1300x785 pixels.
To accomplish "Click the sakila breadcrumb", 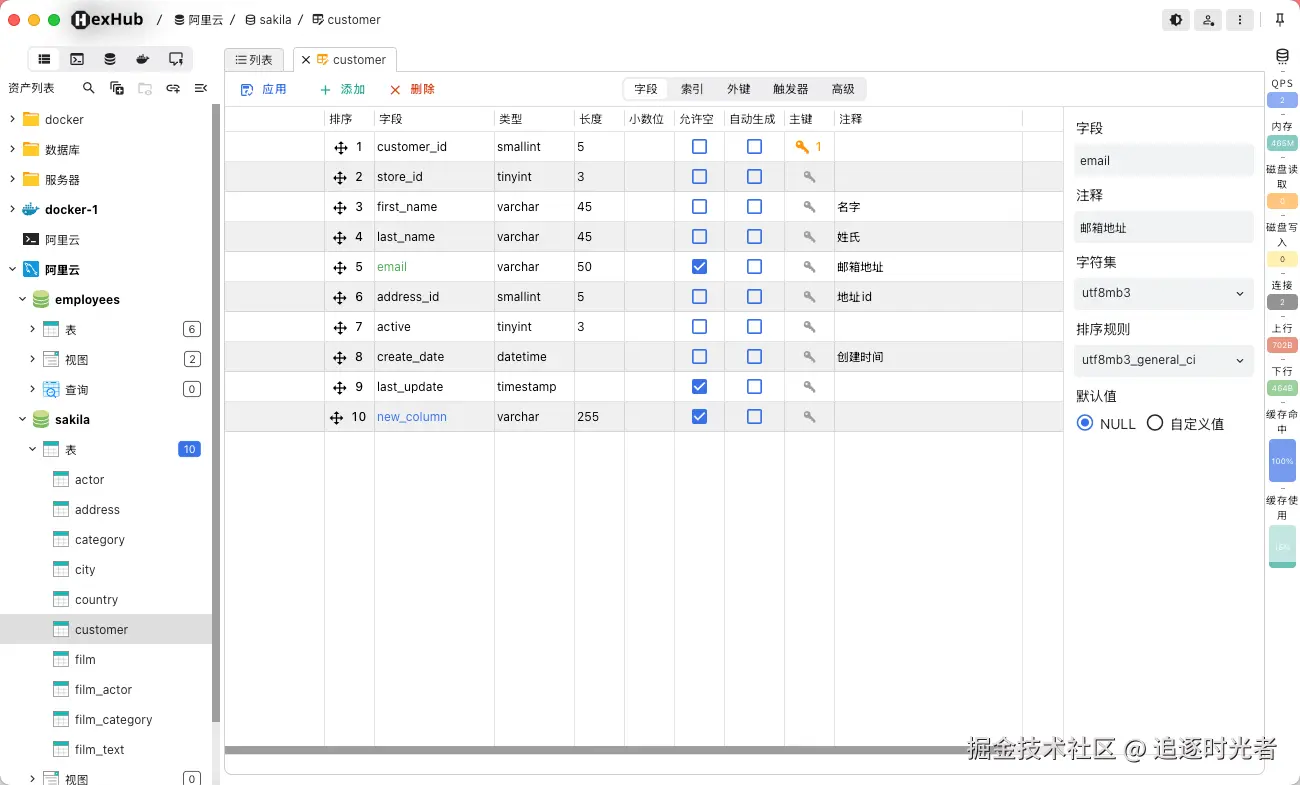I will tap(268, 19).
